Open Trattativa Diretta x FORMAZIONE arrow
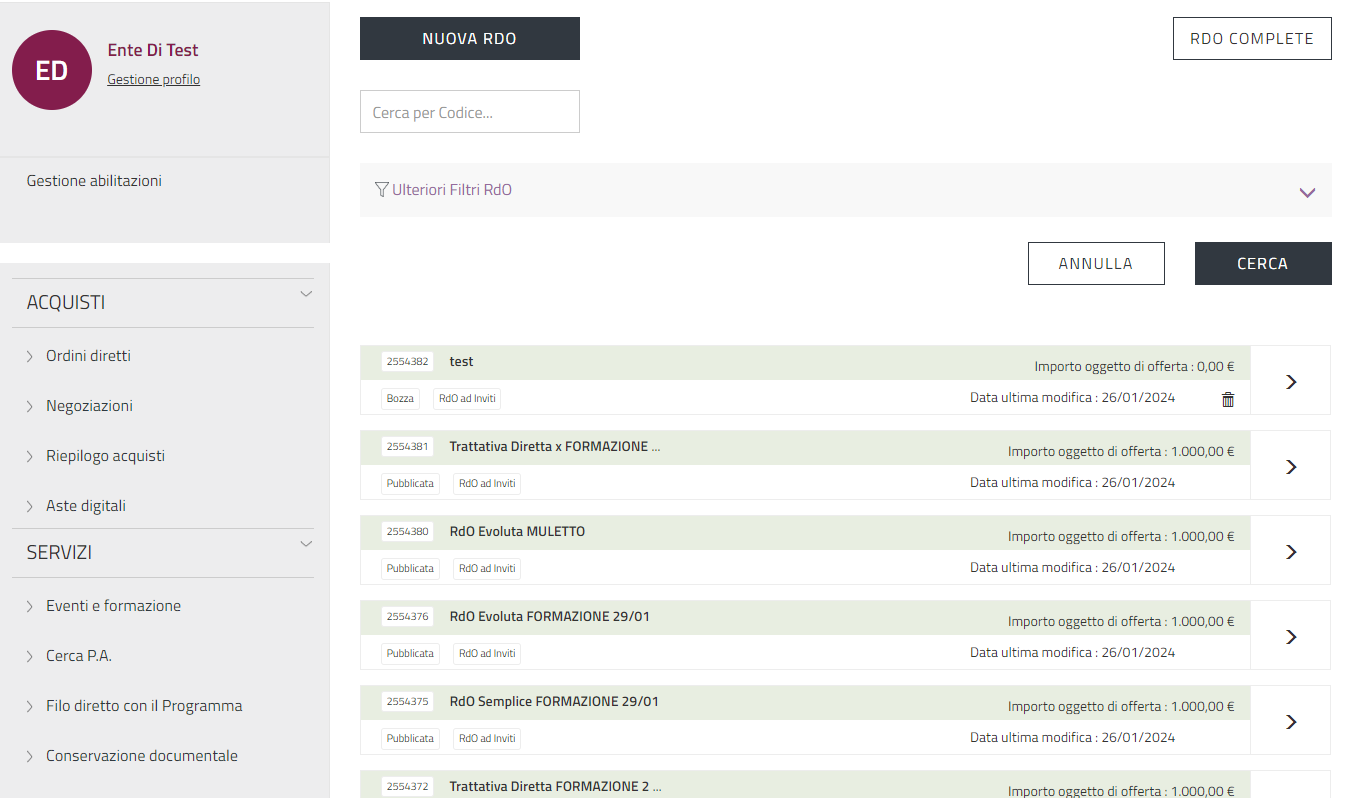 [x=1290, y=466]
